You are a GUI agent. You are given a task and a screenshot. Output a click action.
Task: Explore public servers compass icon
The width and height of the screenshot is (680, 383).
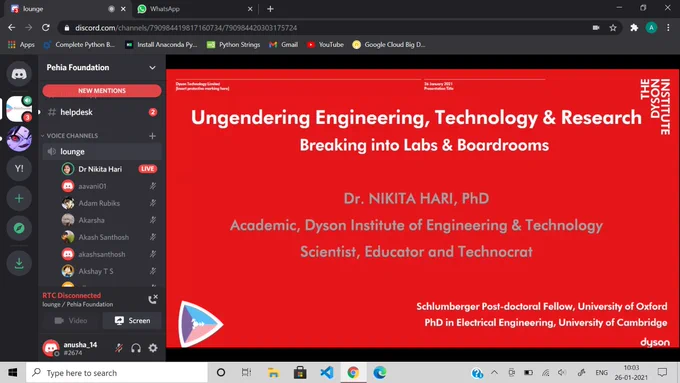click(19, 228)
